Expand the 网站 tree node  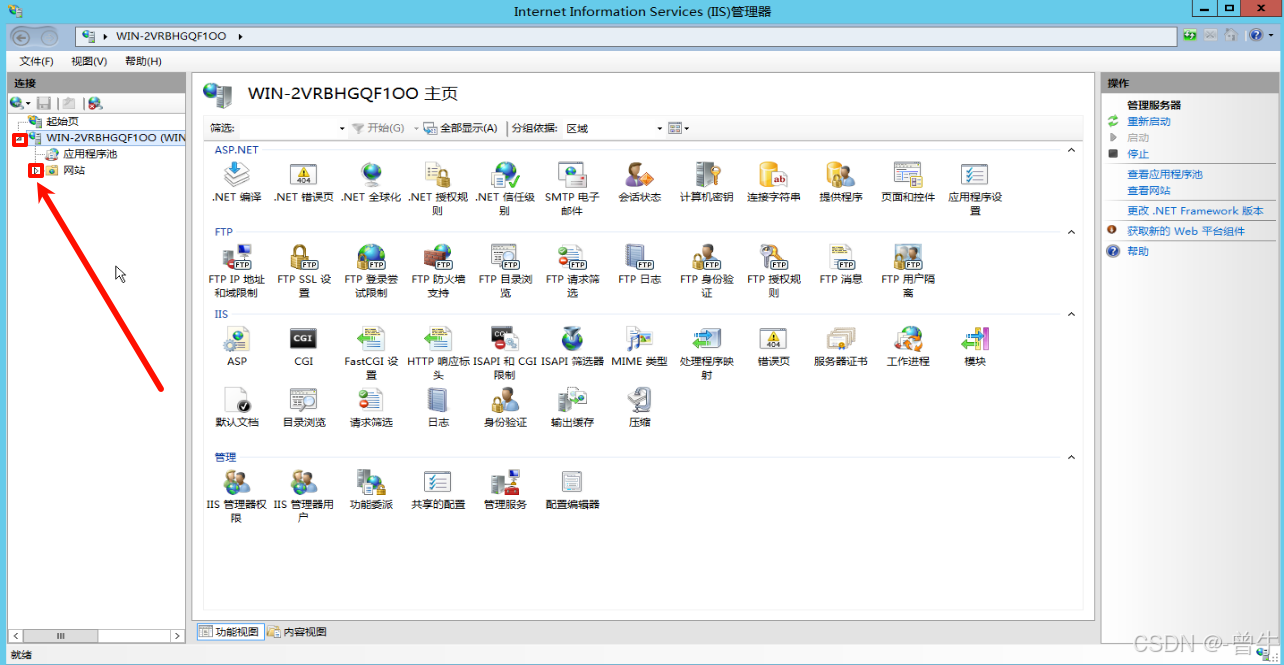coord(36,170)
